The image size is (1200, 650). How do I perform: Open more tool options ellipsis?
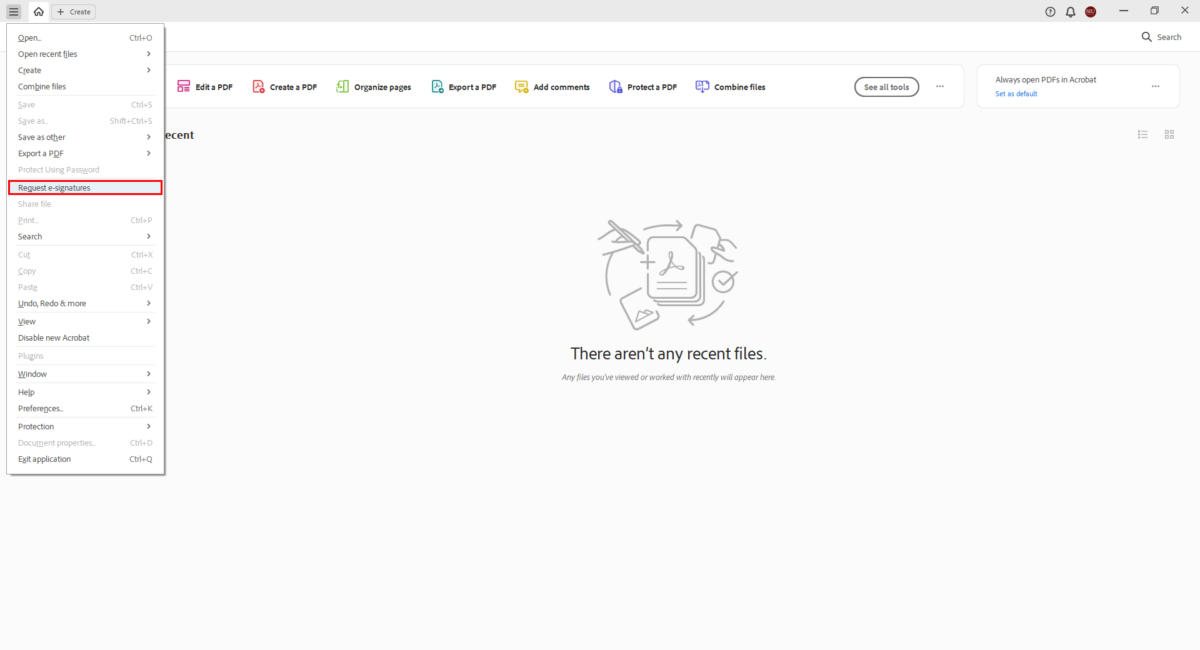click(940, 87)
